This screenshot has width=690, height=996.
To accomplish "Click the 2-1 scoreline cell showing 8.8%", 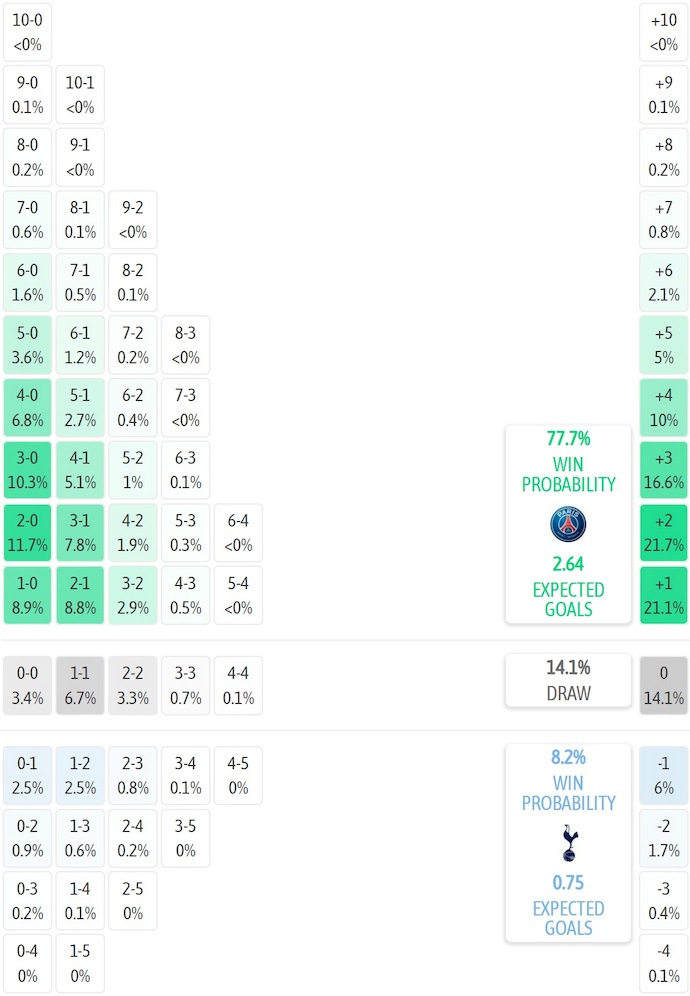I will click(80, 596).
